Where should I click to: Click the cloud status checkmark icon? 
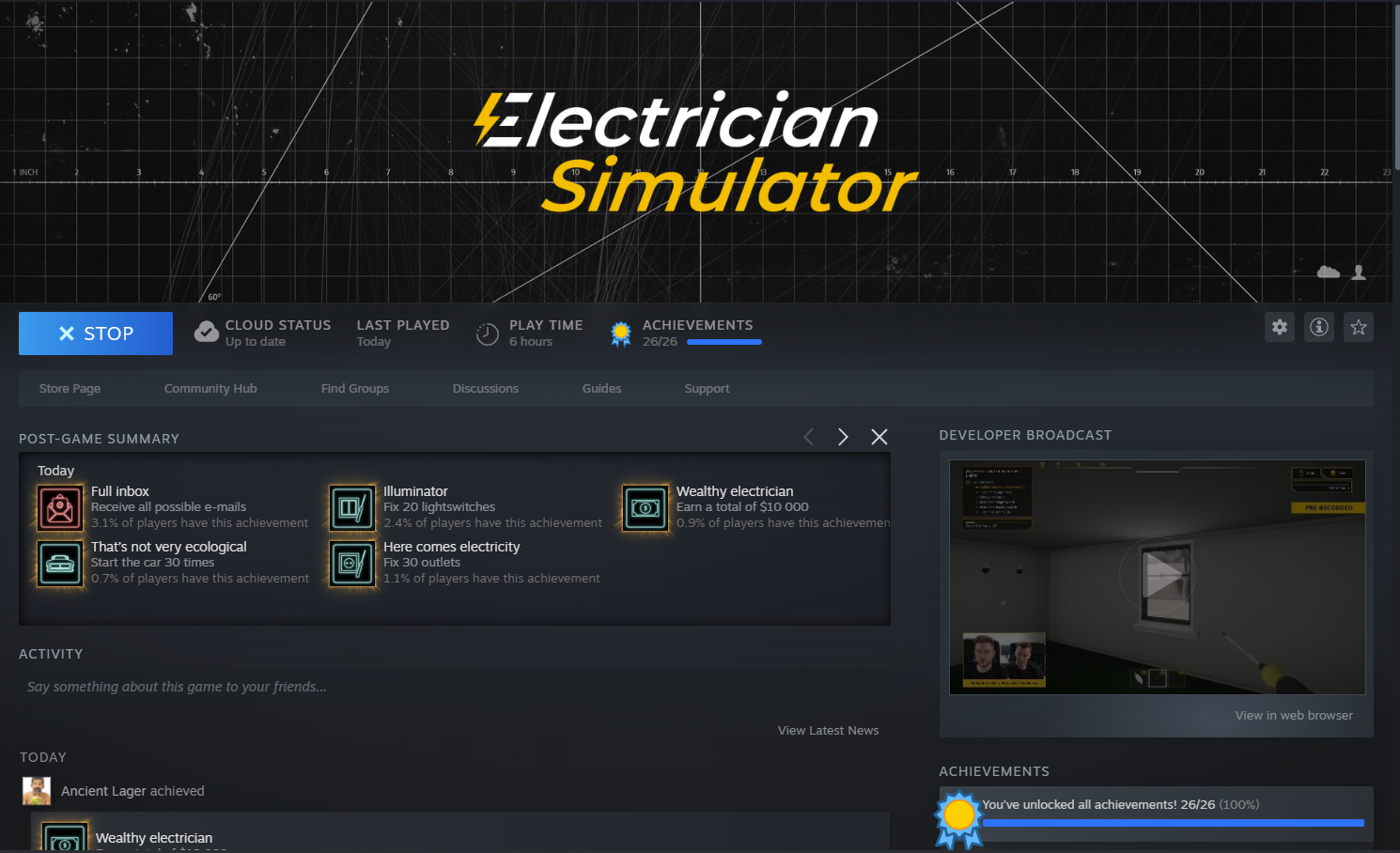pos(207,333)
